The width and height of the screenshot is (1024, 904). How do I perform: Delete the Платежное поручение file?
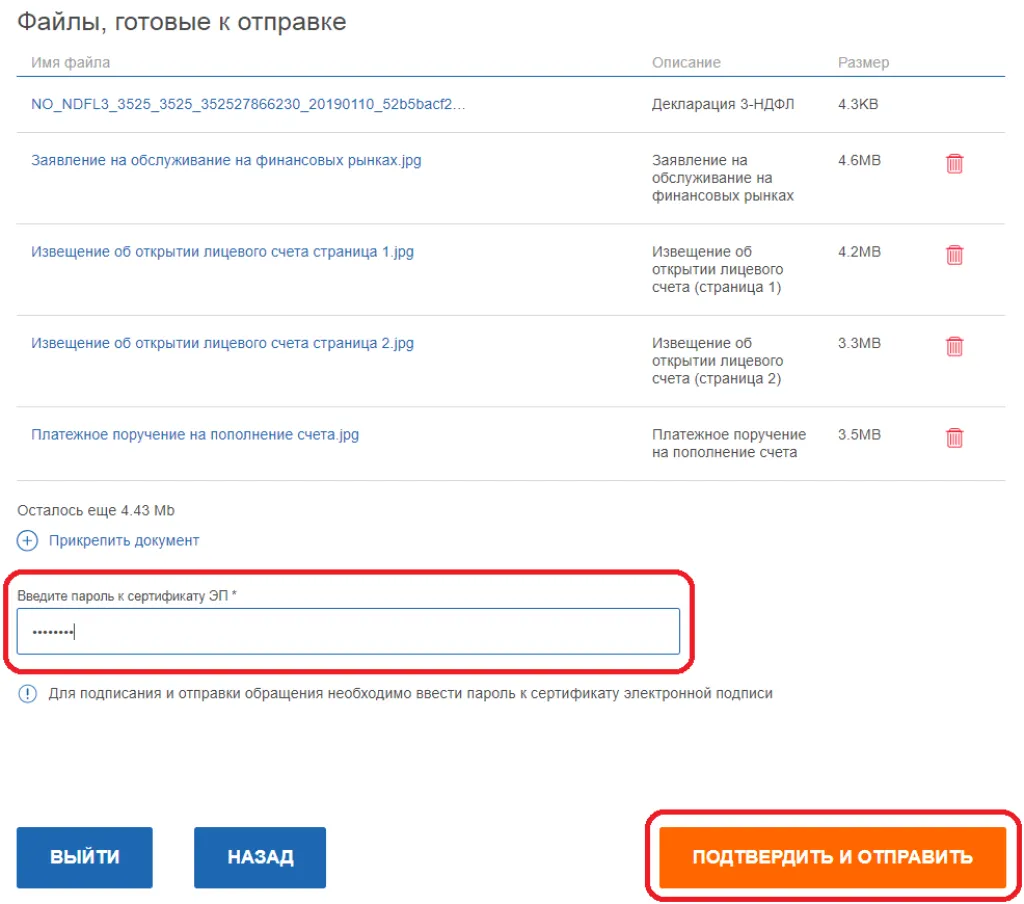pos(954,438)
